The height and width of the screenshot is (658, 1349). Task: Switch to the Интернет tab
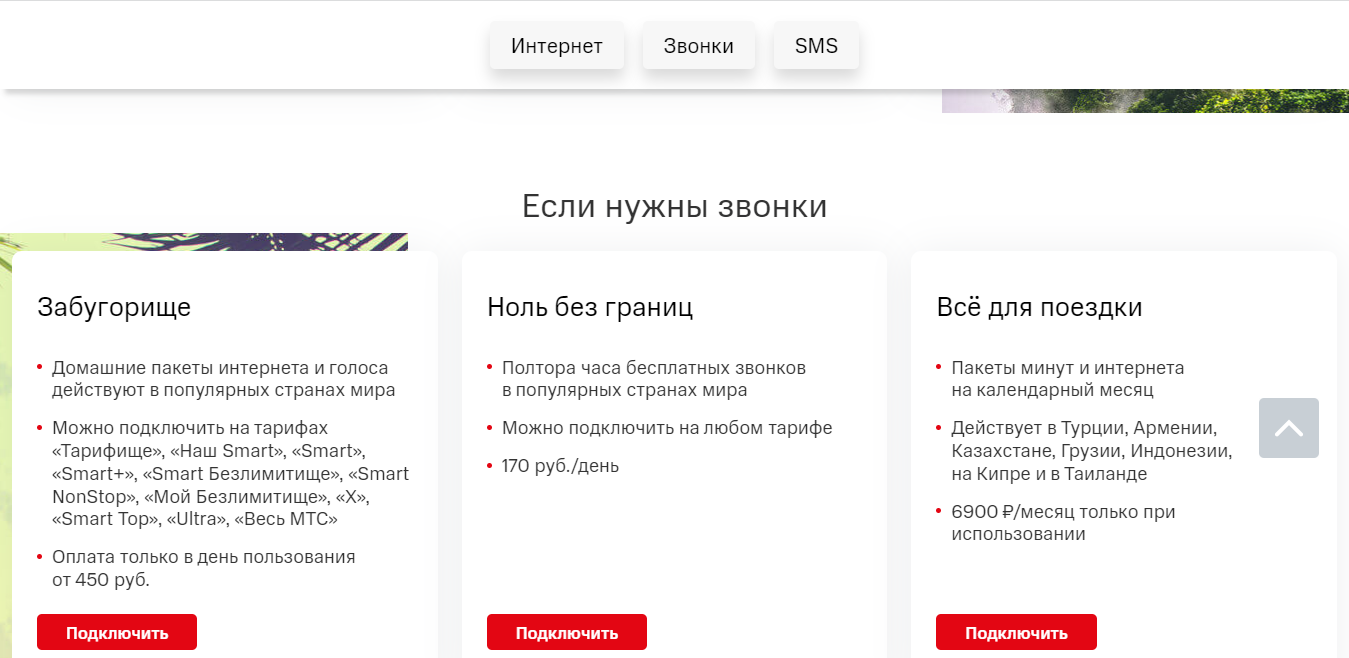(556, 46)
